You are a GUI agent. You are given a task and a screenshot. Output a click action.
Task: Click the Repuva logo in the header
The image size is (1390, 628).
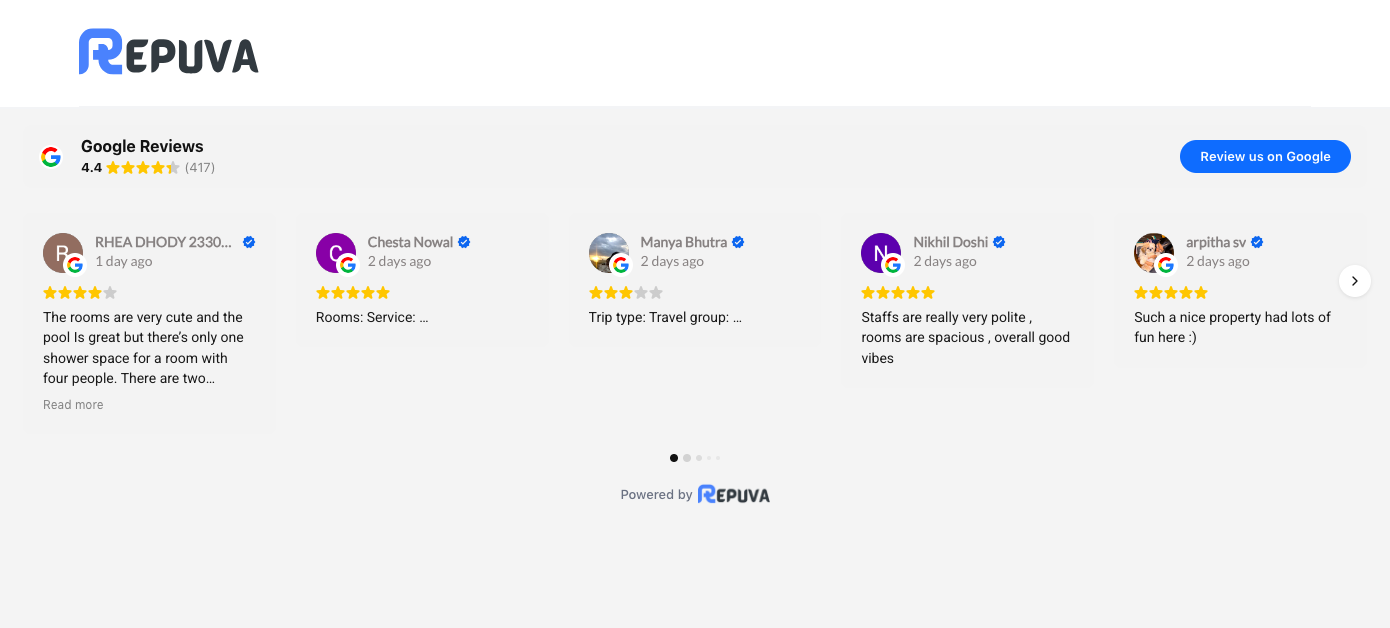(x=168, y=52)
